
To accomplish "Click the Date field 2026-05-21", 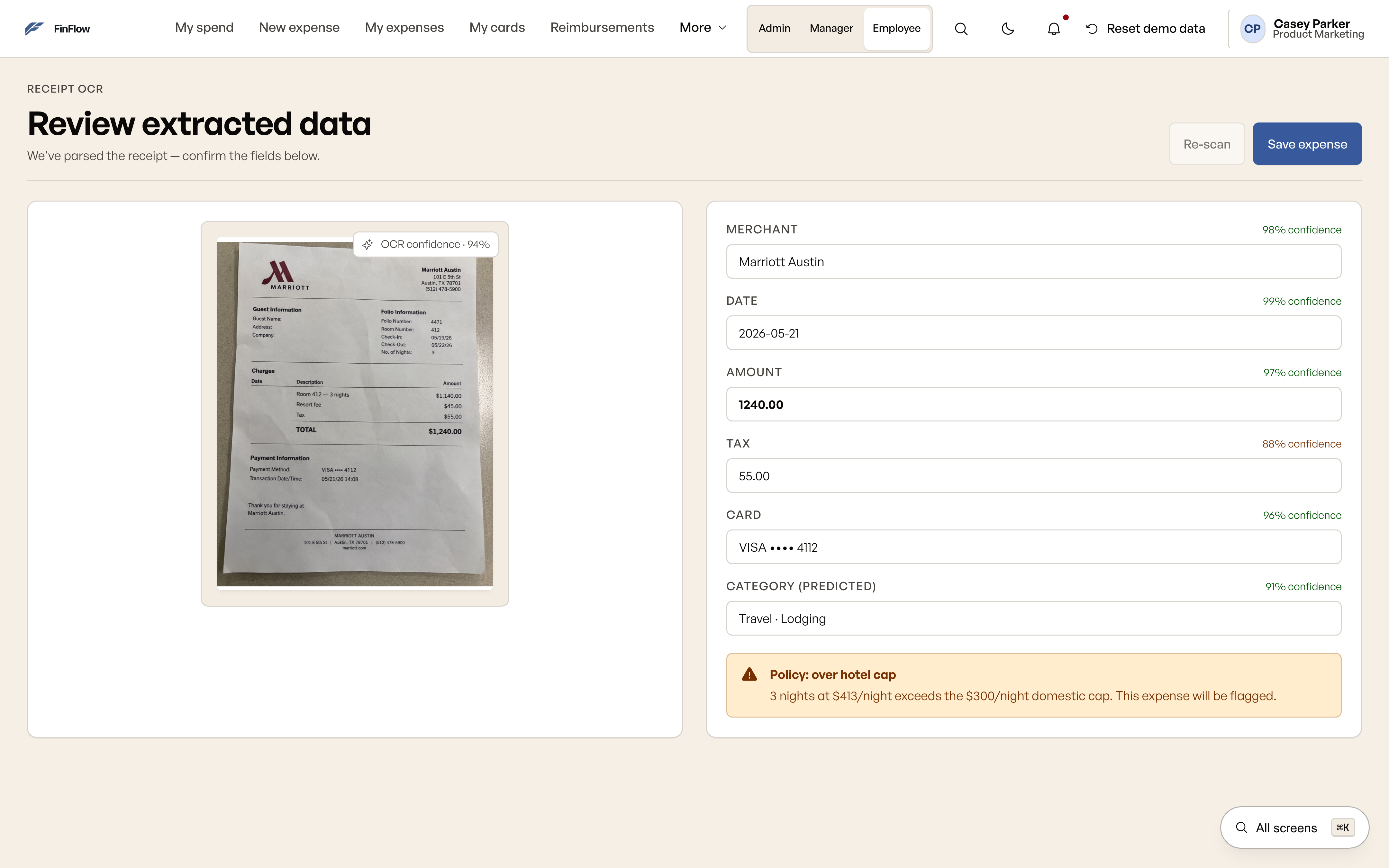I will pyautogui.click(x=1034, y=333).
